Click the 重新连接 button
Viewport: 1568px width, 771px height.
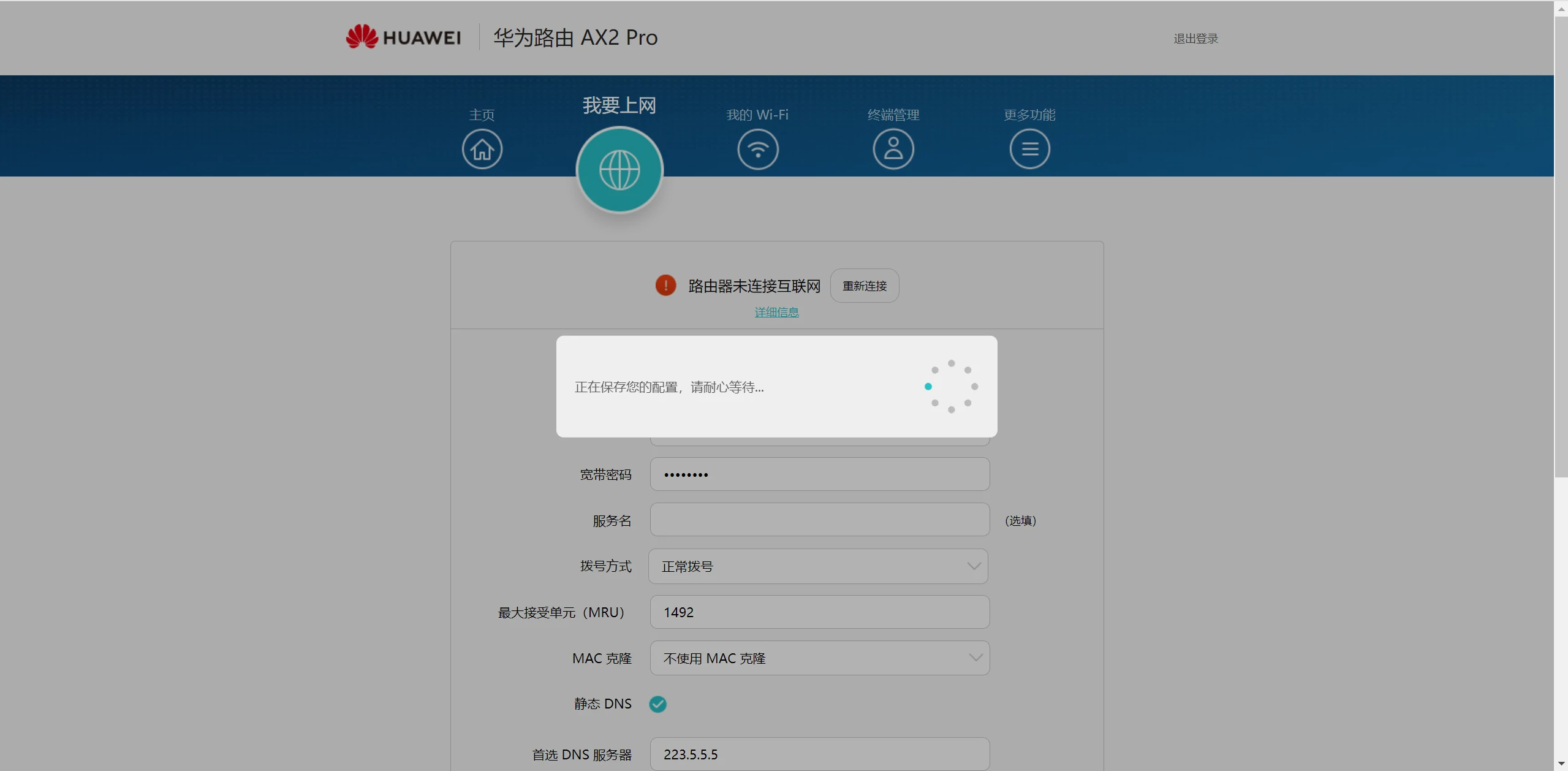(865, 286)
